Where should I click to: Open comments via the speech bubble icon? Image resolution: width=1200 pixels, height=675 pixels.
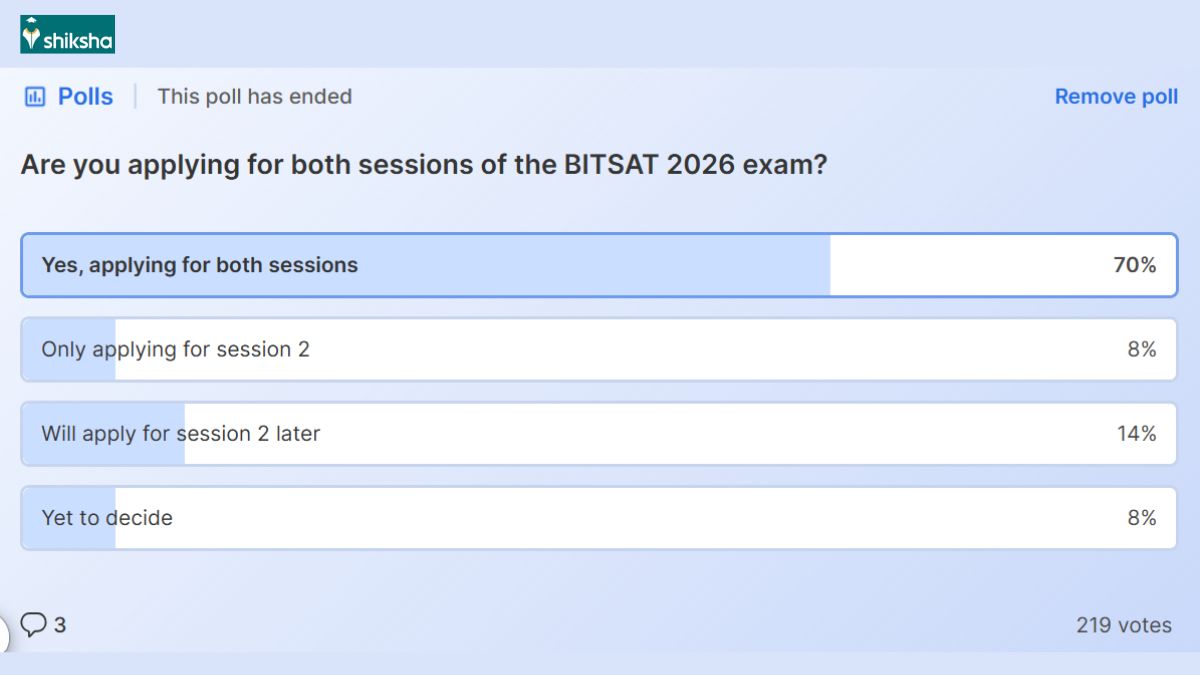[34, 625]
